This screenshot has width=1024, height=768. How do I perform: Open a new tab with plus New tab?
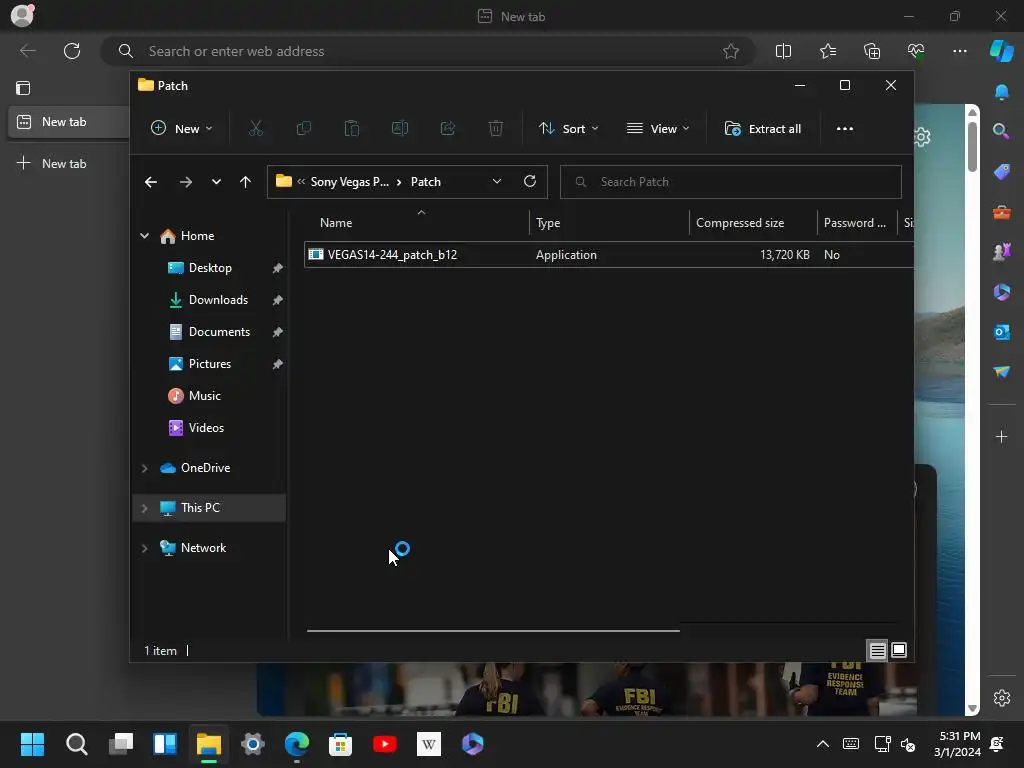(x=52, y=163)
